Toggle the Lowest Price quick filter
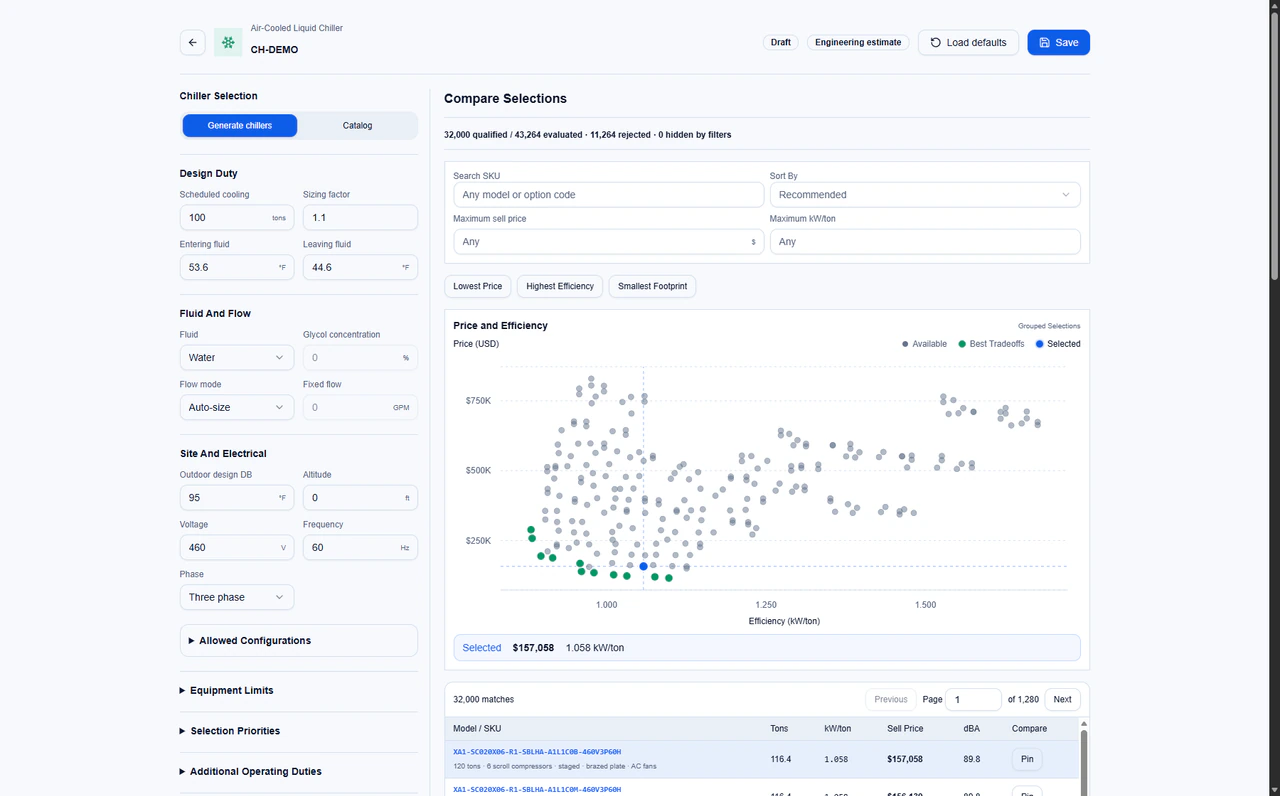 point(478,286)
